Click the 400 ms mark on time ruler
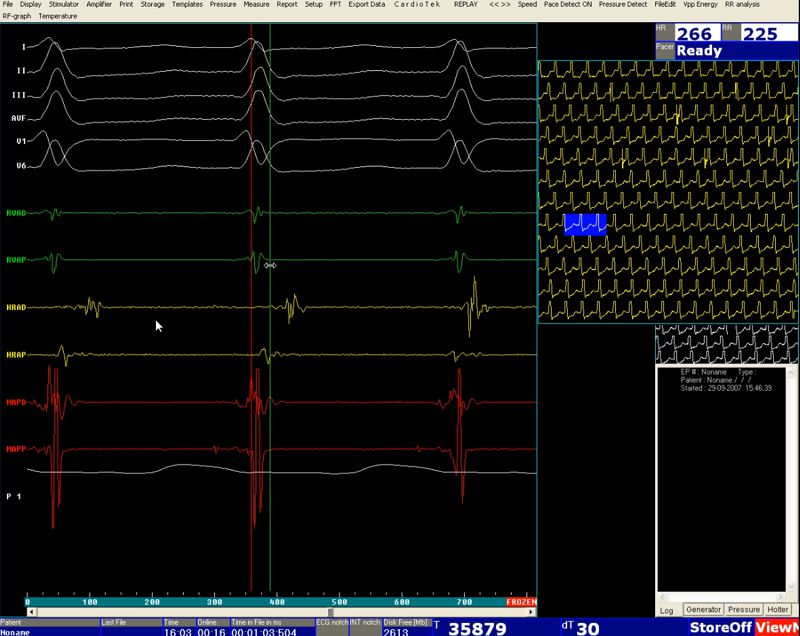The width and height of the screenshot is (800, 636). pyautogui.click(x=277, y=602)
